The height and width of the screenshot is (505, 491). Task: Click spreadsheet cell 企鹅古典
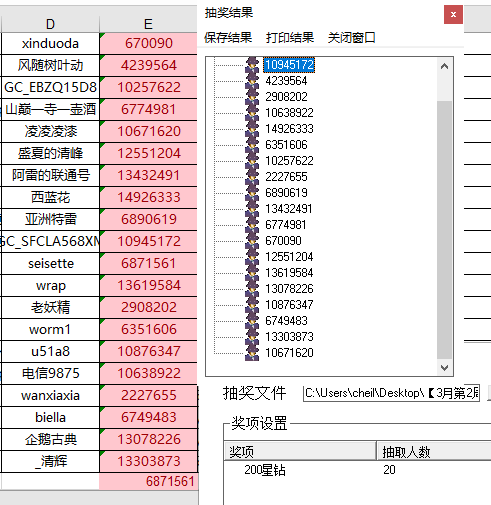click(x=50, y=439)
